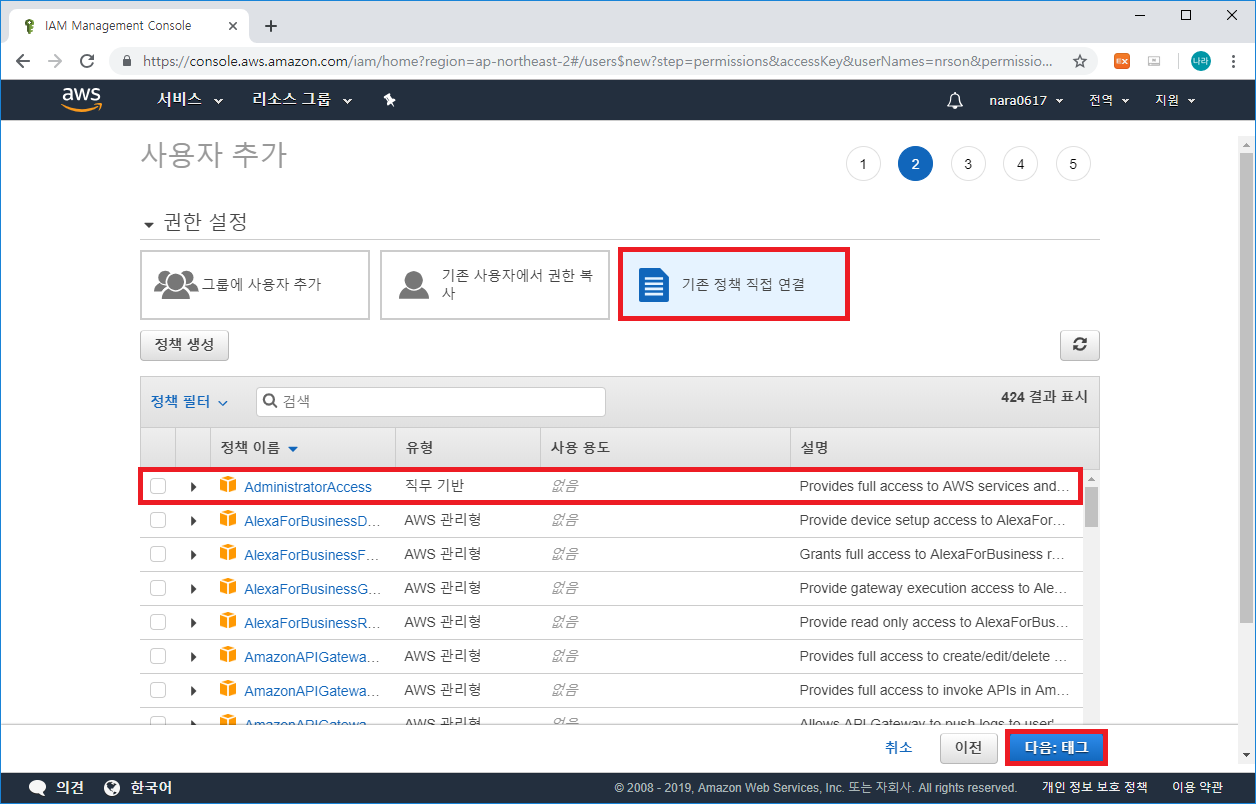Screen dimensions: 1256x804
Task: Open the AlexaForBusinessD... policy link
Action: pyautogui.click(x=313, y=521)
